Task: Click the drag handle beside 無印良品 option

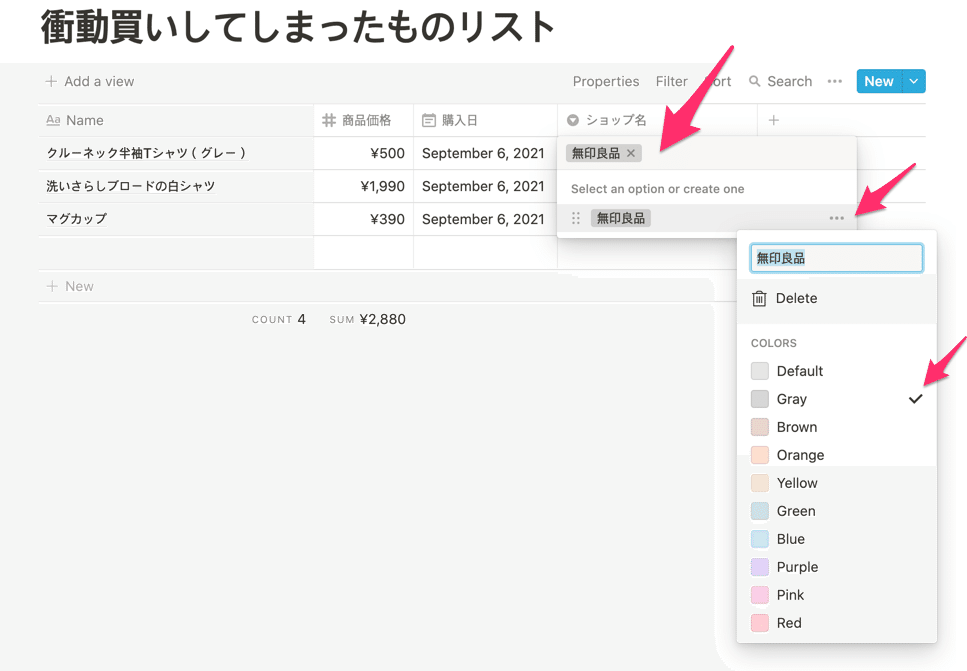Action: [x=576, y=218]
